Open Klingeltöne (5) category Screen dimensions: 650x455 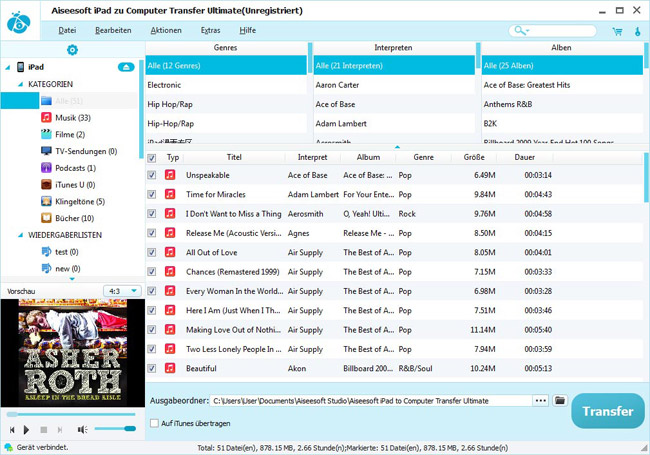tap(80, 201)
